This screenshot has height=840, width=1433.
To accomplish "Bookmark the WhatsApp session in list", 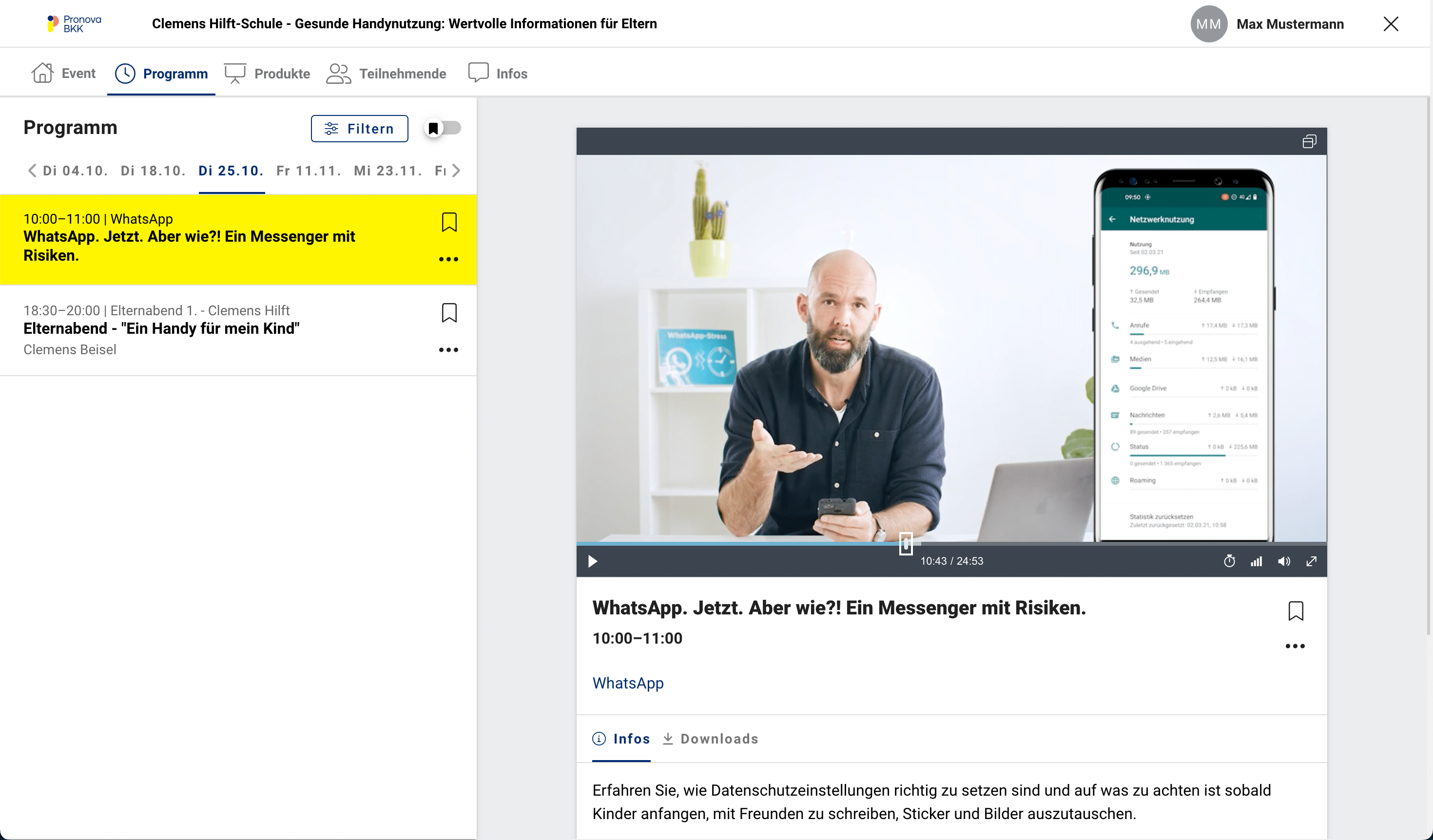I will pyautogui.click(x=449, y=222).
